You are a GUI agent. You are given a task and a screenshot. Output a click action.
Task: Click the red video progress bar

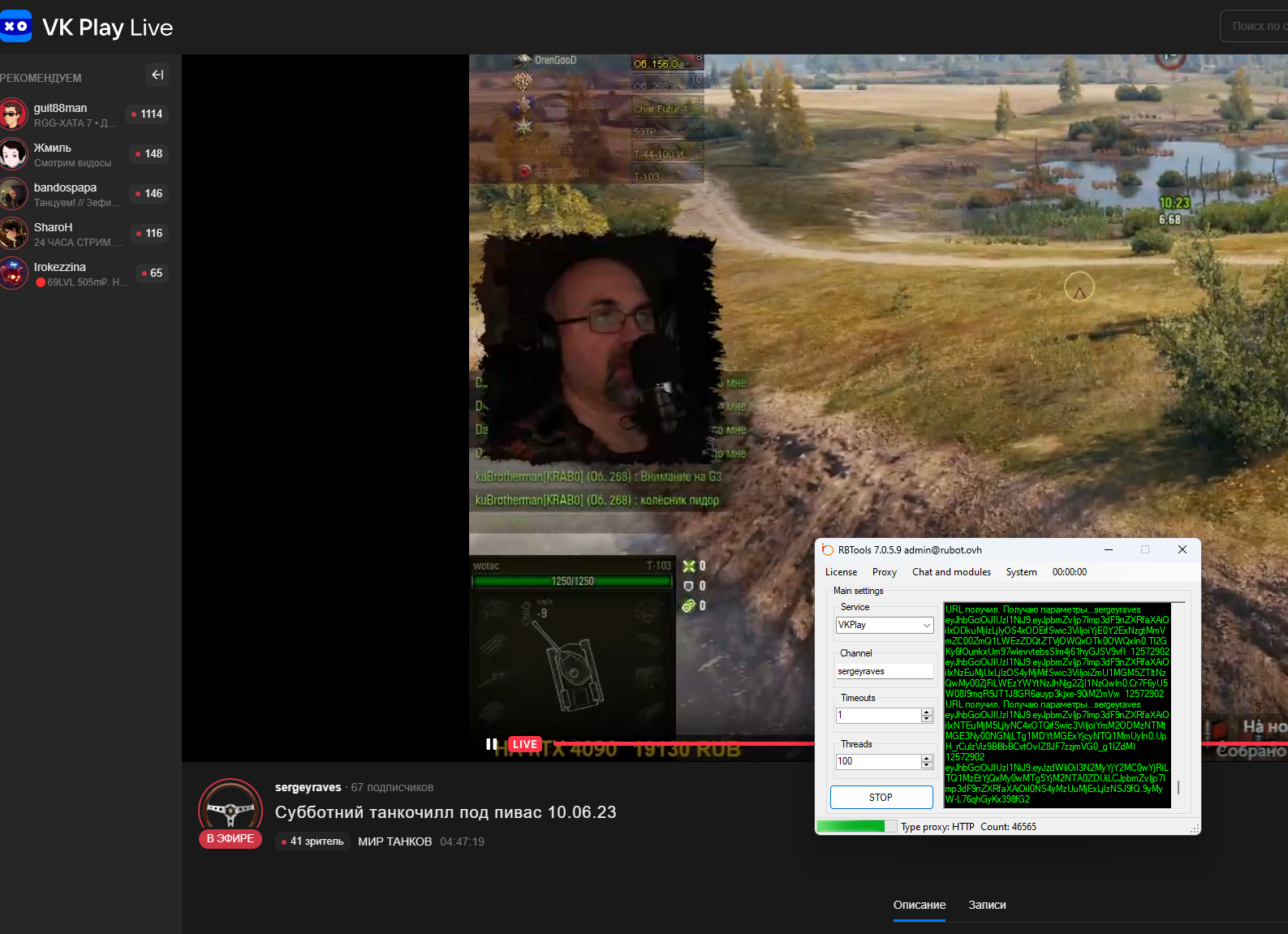click(x=690, y=743)
